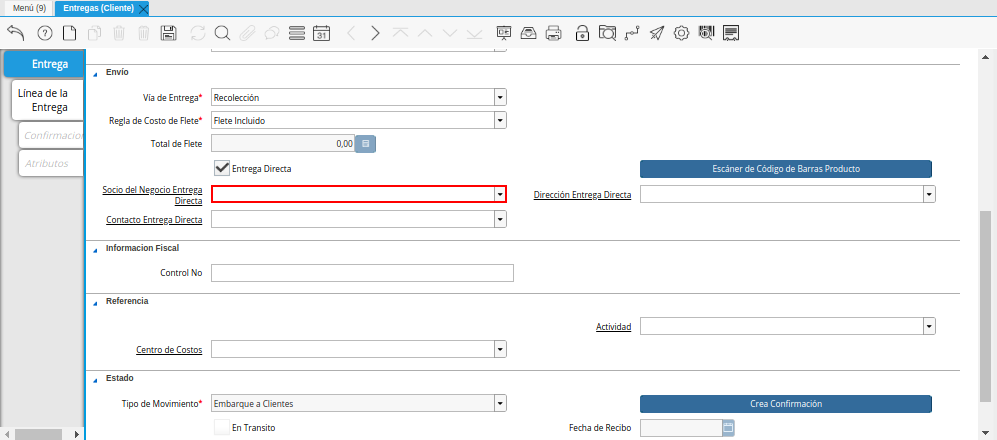Collapse the Informacion Fiscal section
The image size is (997, 440).
pyautogui.click(x=95, y=249)
